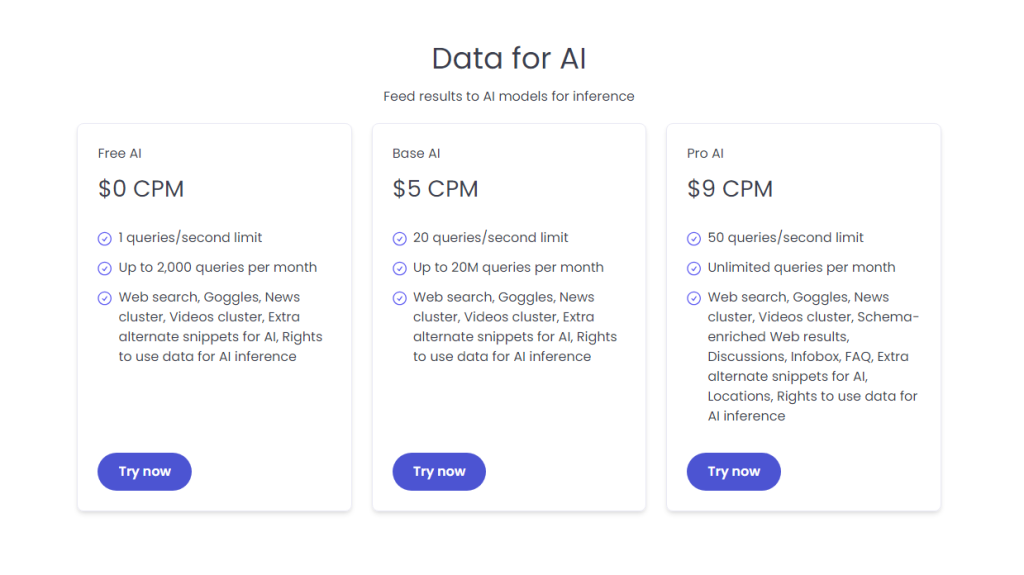
Task: Click Feed results to AI models subtitle
Action: click(x=509, y=97)
